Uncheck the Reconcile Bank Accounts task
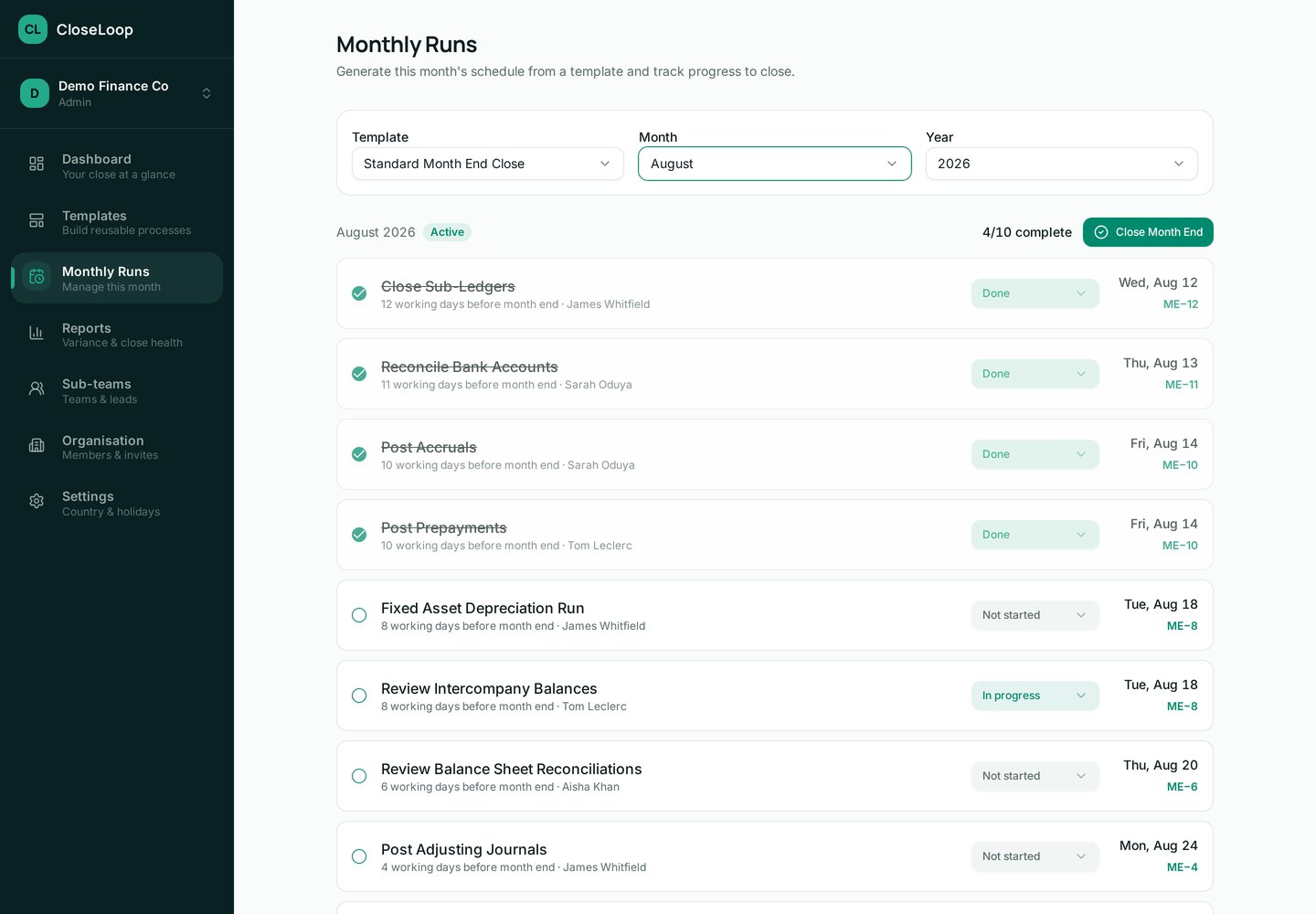This screenshot has height=914, width=1316. click(x=359, y=374)
